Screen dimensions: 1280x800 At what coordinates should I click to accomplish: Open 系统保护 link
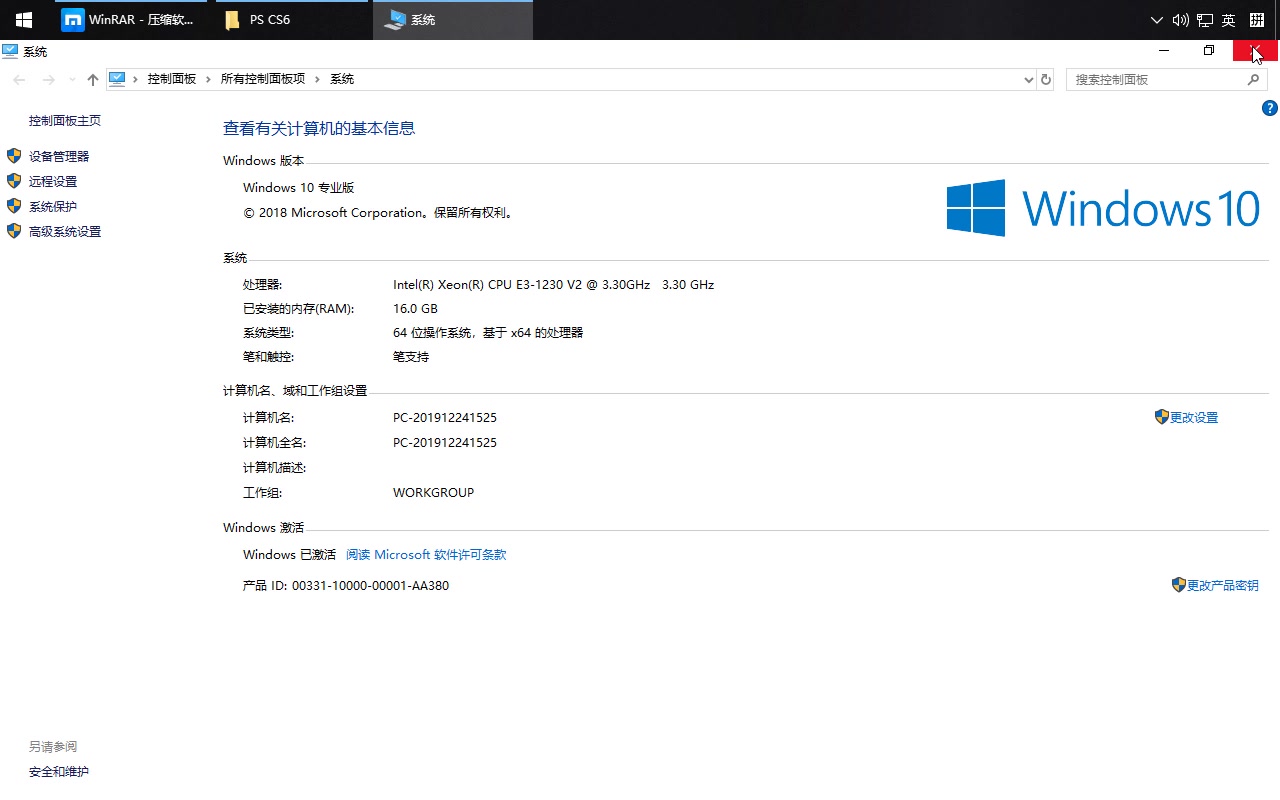click(x=53, y=207)
